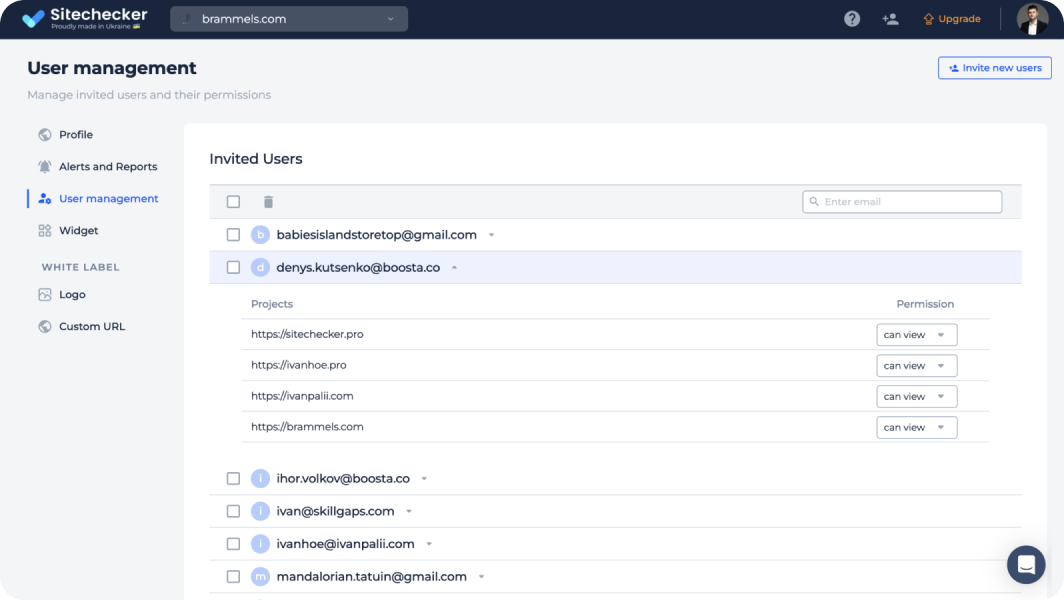Click the https://sitechecker.pro project text
The image size is (1064, 600).
tap(307, 334)
